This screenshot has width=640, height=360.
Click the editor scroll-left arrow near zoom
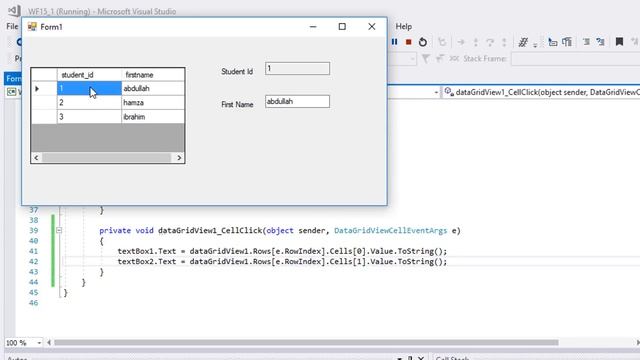point(49,343)
